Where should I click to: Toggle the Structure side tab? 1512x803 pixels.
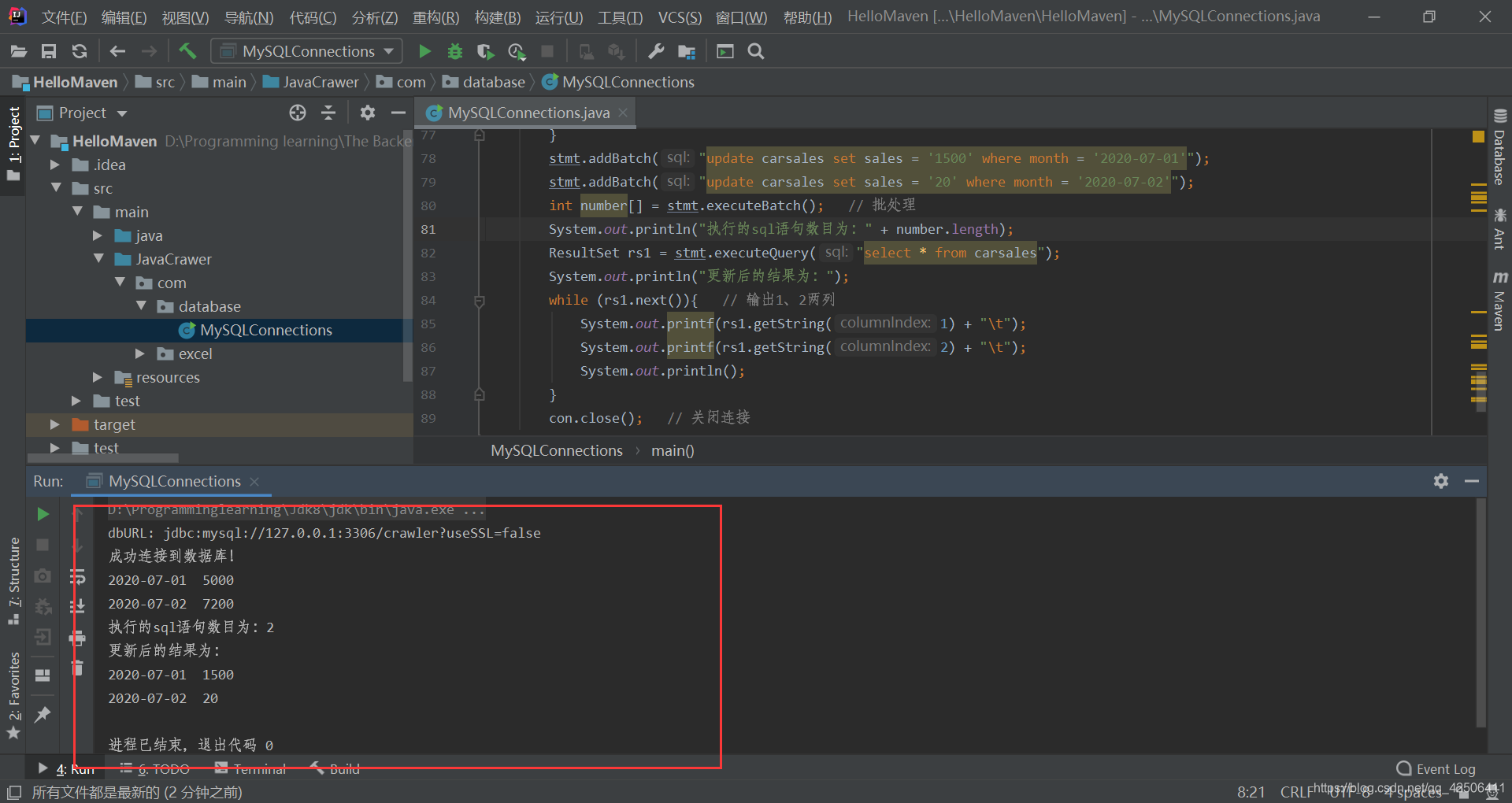pos(13,580)
